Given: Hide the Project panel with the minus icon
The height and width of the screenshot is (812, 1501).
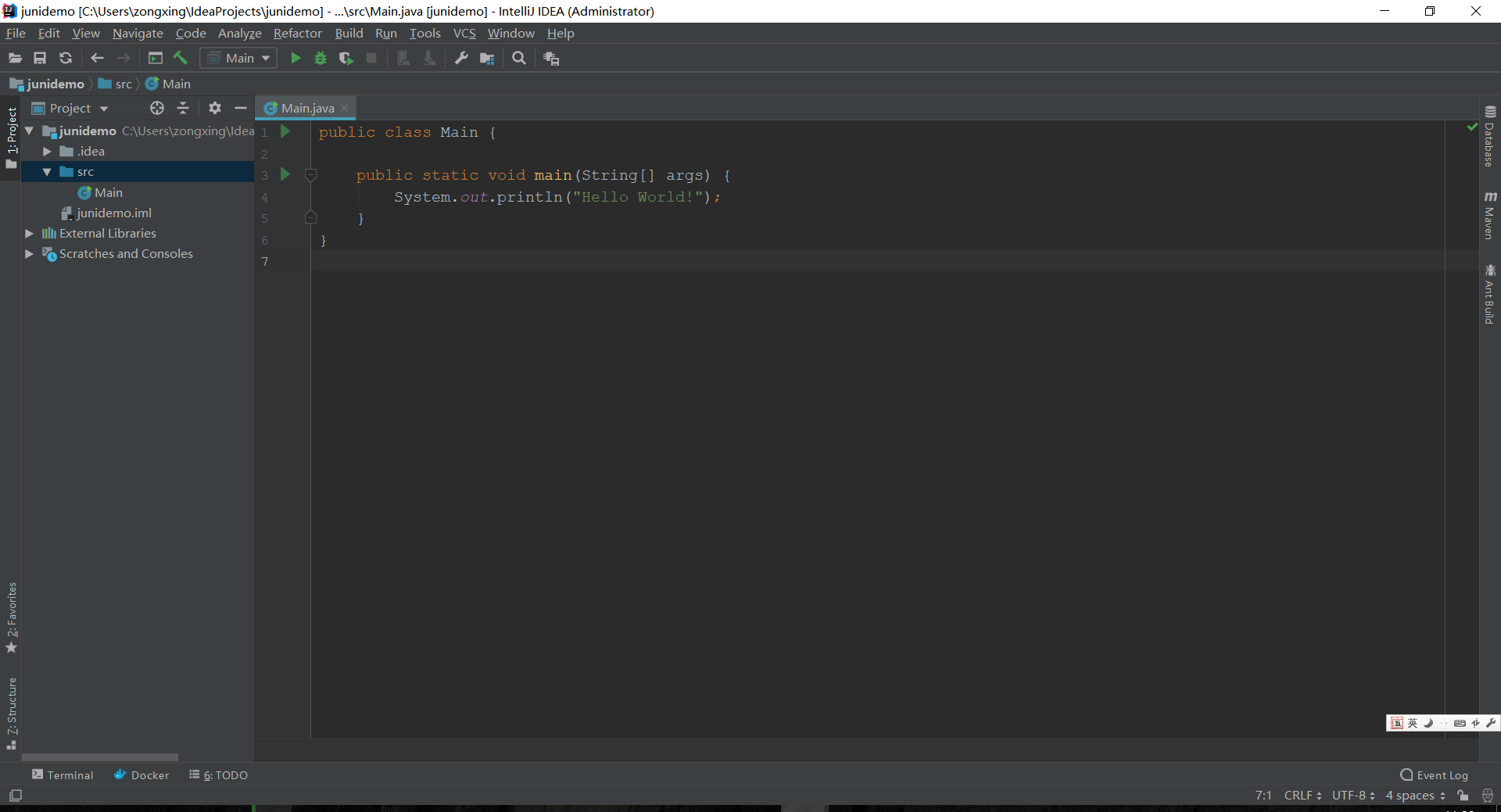Looking at the screenshot, I should tap(241, 108).
